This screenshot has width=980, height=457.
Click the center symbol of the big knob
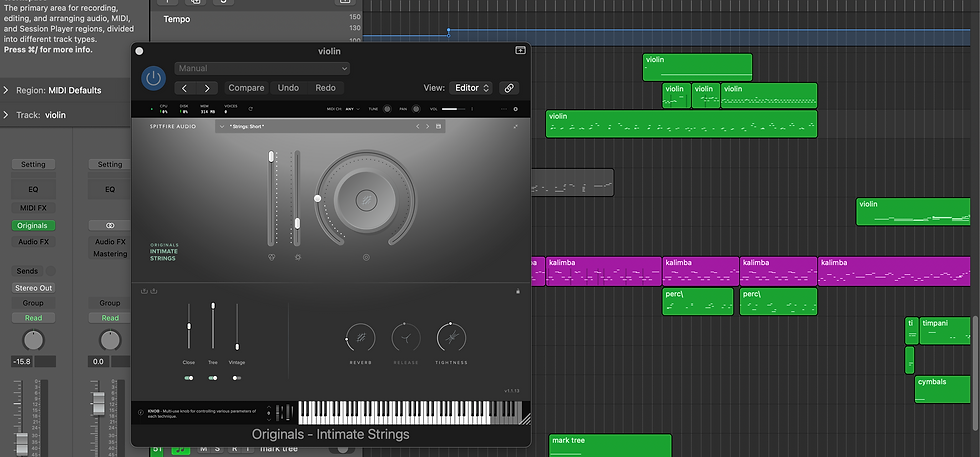tap(365, 200)
